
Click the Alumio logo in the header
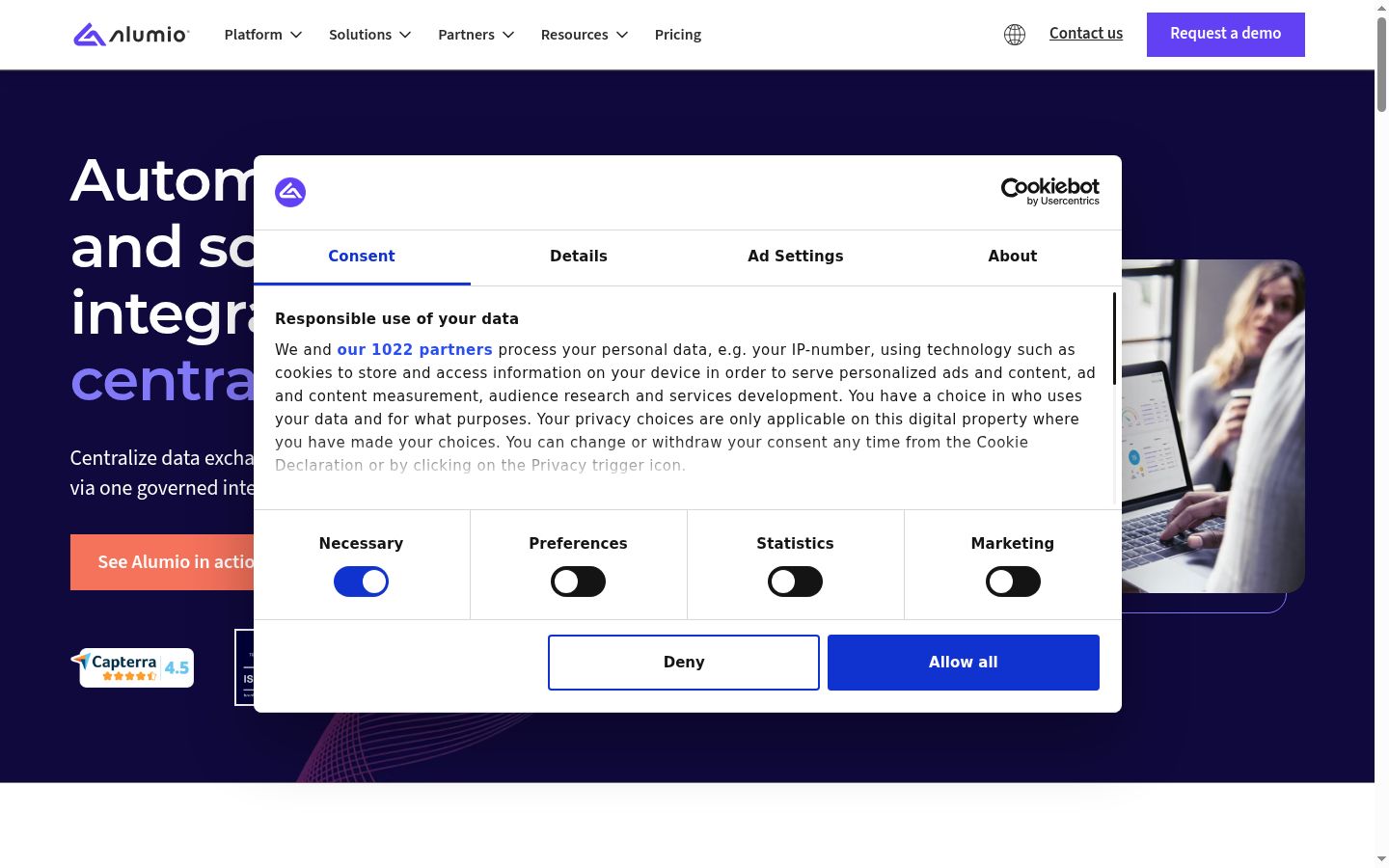coord(131,35)
